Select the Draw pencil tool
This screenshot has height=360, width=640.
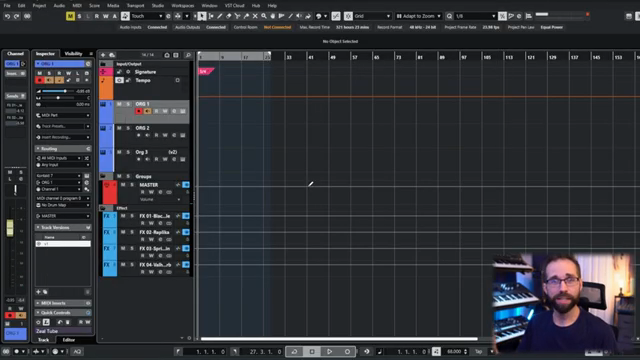click(220, 16)
